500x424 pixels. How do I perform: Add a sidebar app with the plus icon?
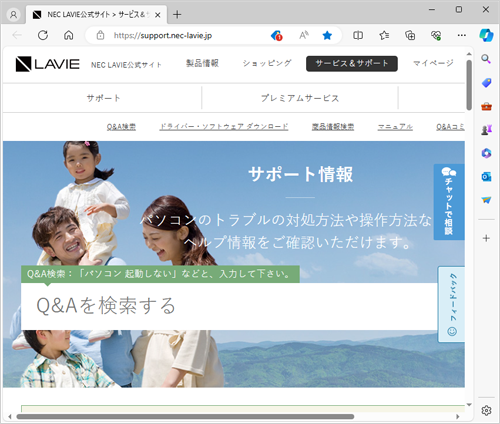[486, 238]
